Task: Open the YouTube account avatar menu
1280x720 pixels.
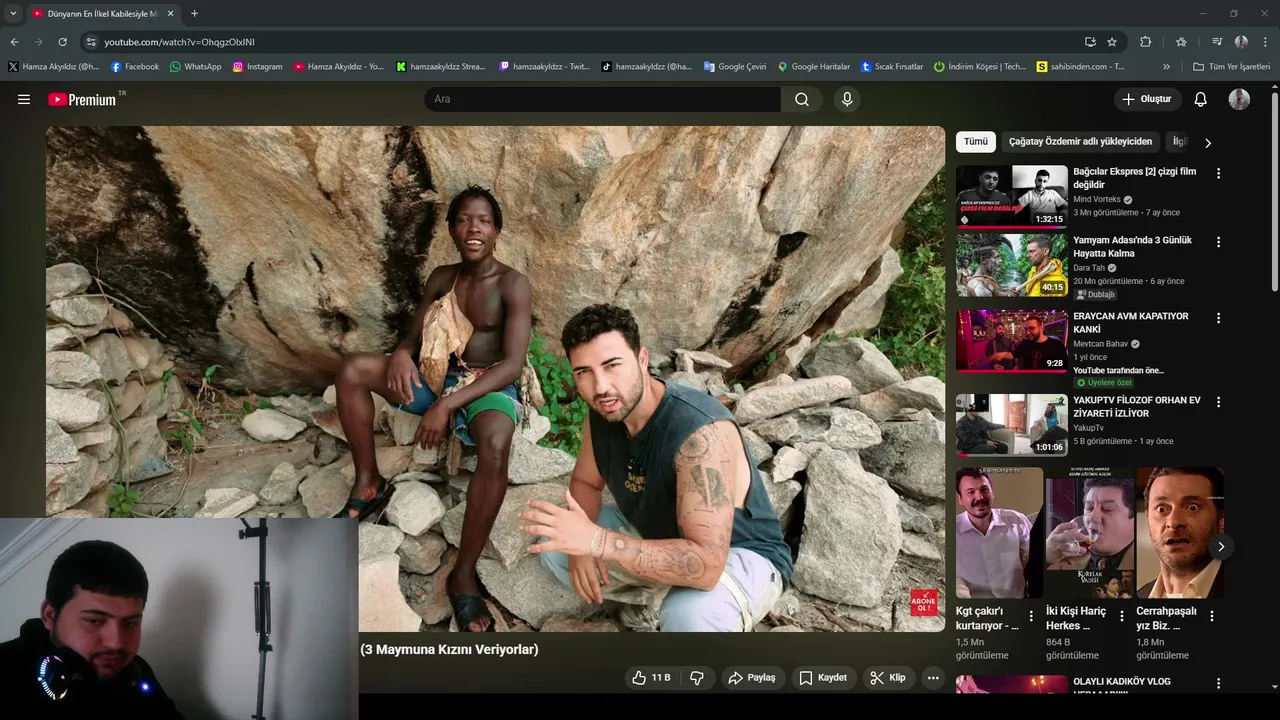Action: pos(1239,99)
